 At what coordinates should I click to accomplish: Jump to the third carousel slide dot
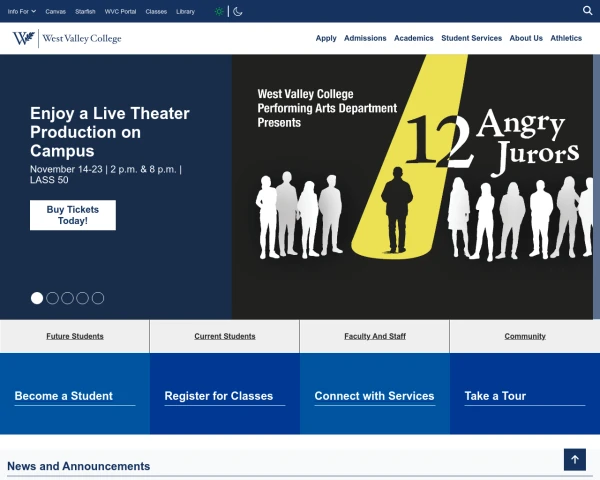[67, 298]
